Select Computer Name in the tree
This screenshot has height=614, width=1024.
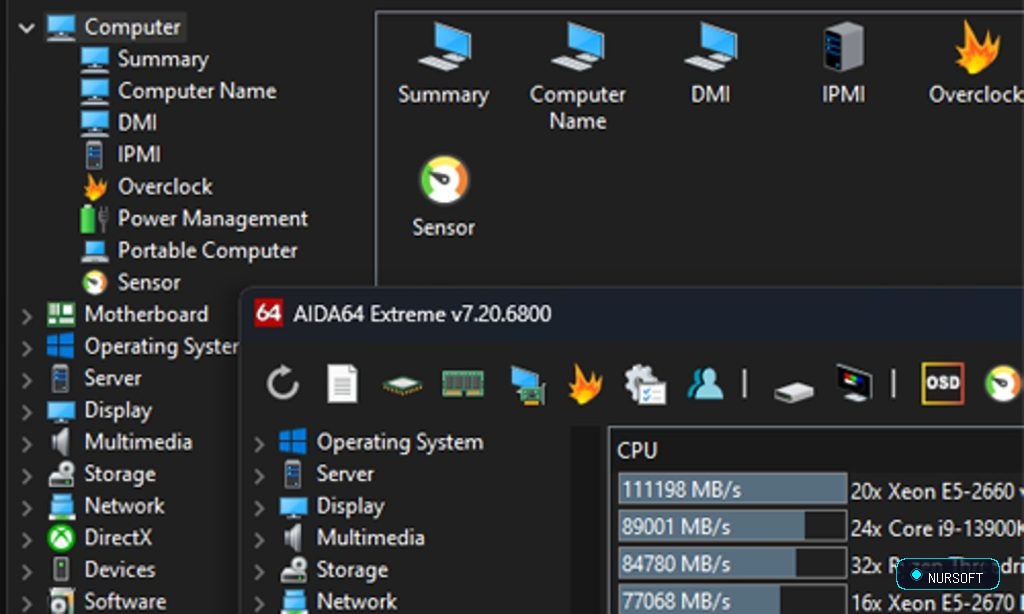click(x=197, y=91)
